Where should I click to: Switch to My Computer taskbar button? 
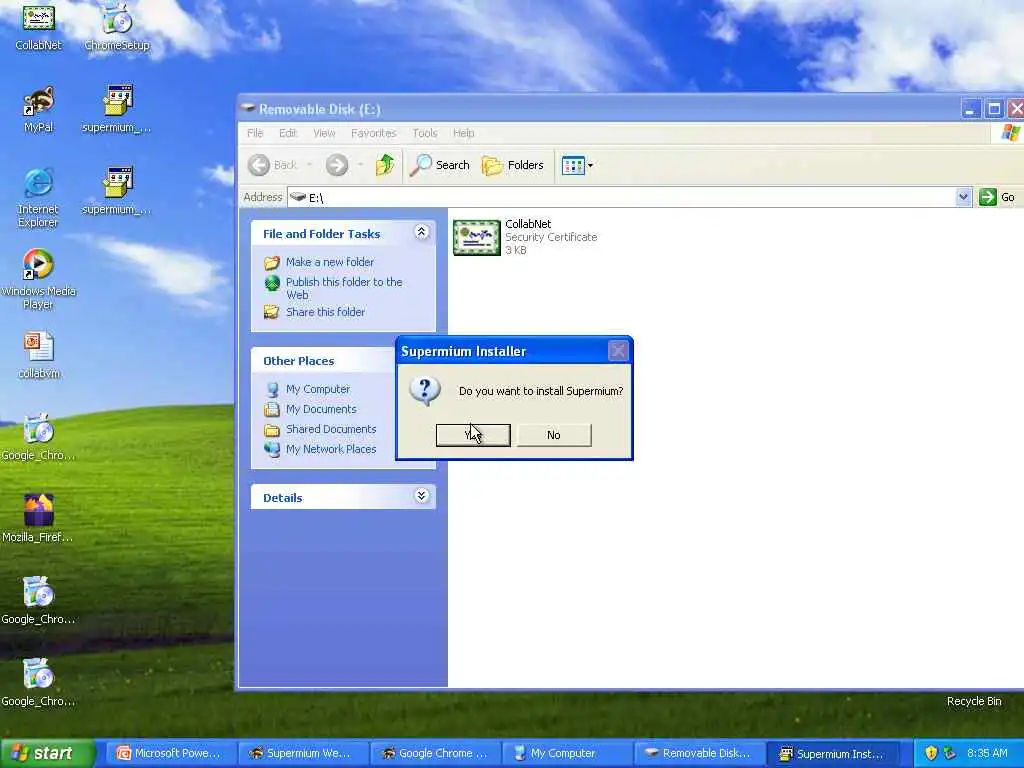[x=567, y=754]
